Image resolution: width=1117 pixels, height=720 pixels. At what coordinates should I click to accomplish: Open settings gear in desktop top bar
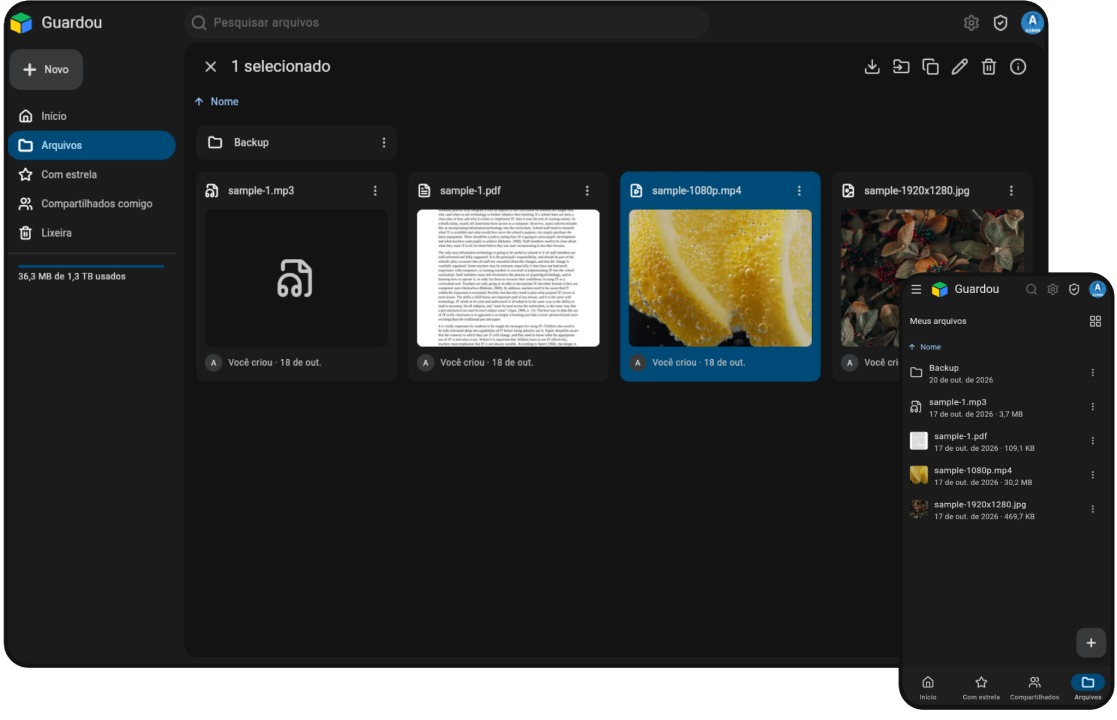point(971,23)
